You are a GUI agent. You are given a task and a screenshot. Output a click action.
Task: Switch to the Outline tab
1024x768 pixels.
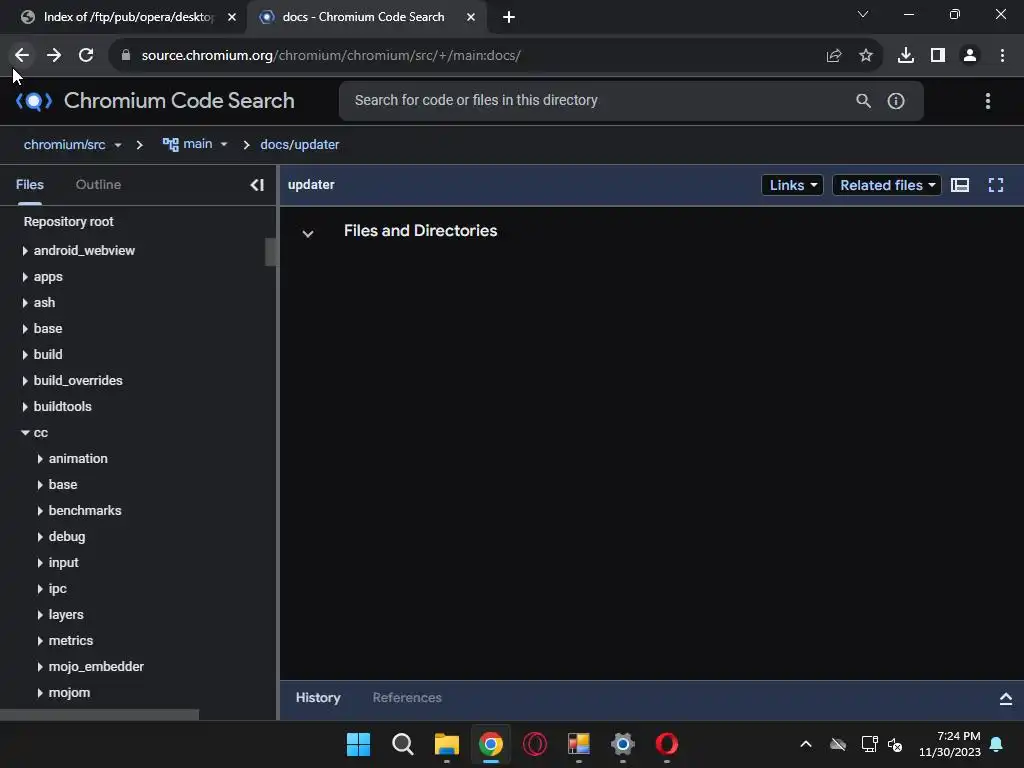point(98,185)
